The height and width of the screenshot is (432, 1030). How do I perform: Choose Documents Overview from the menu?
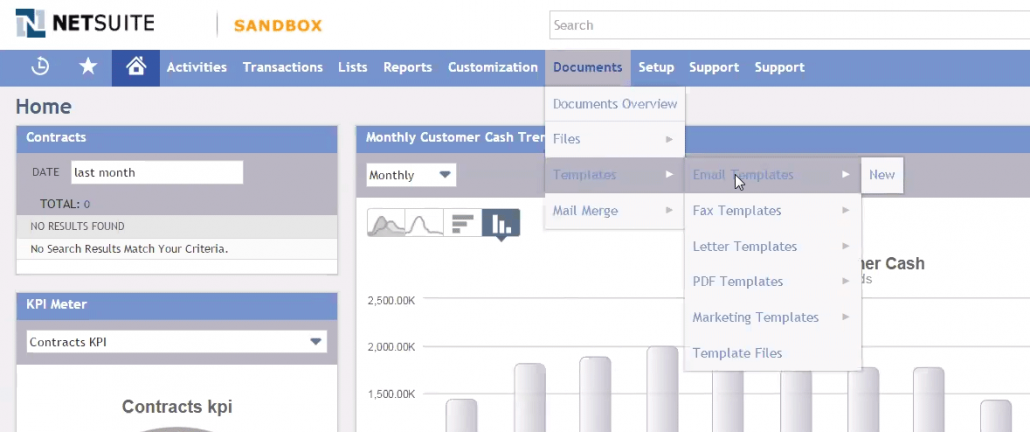tap(615, 104)
